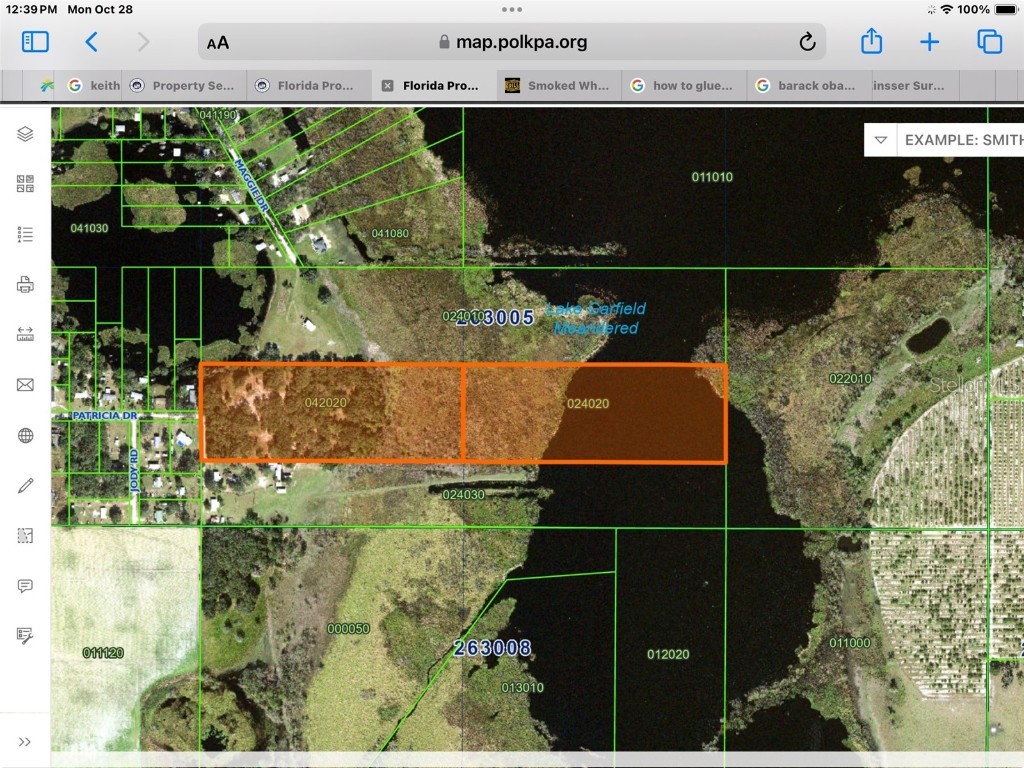Open a new Safari tab
The height and width of the screenshot is (768, 1024).
pos(929,41)
